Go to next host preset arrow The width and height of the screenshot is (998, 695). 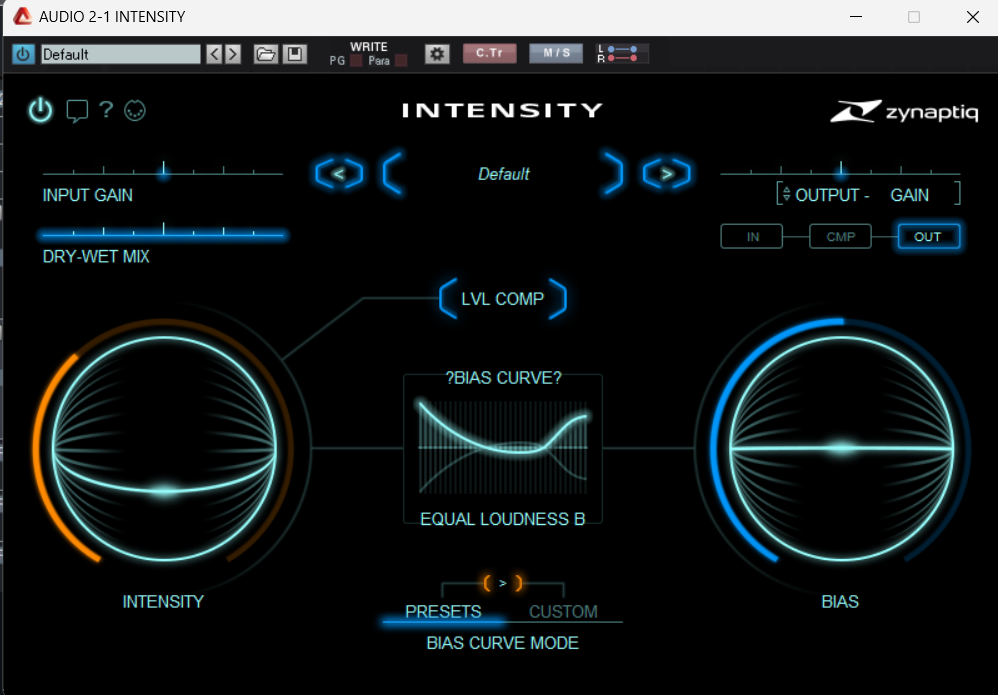click(233, 54)
